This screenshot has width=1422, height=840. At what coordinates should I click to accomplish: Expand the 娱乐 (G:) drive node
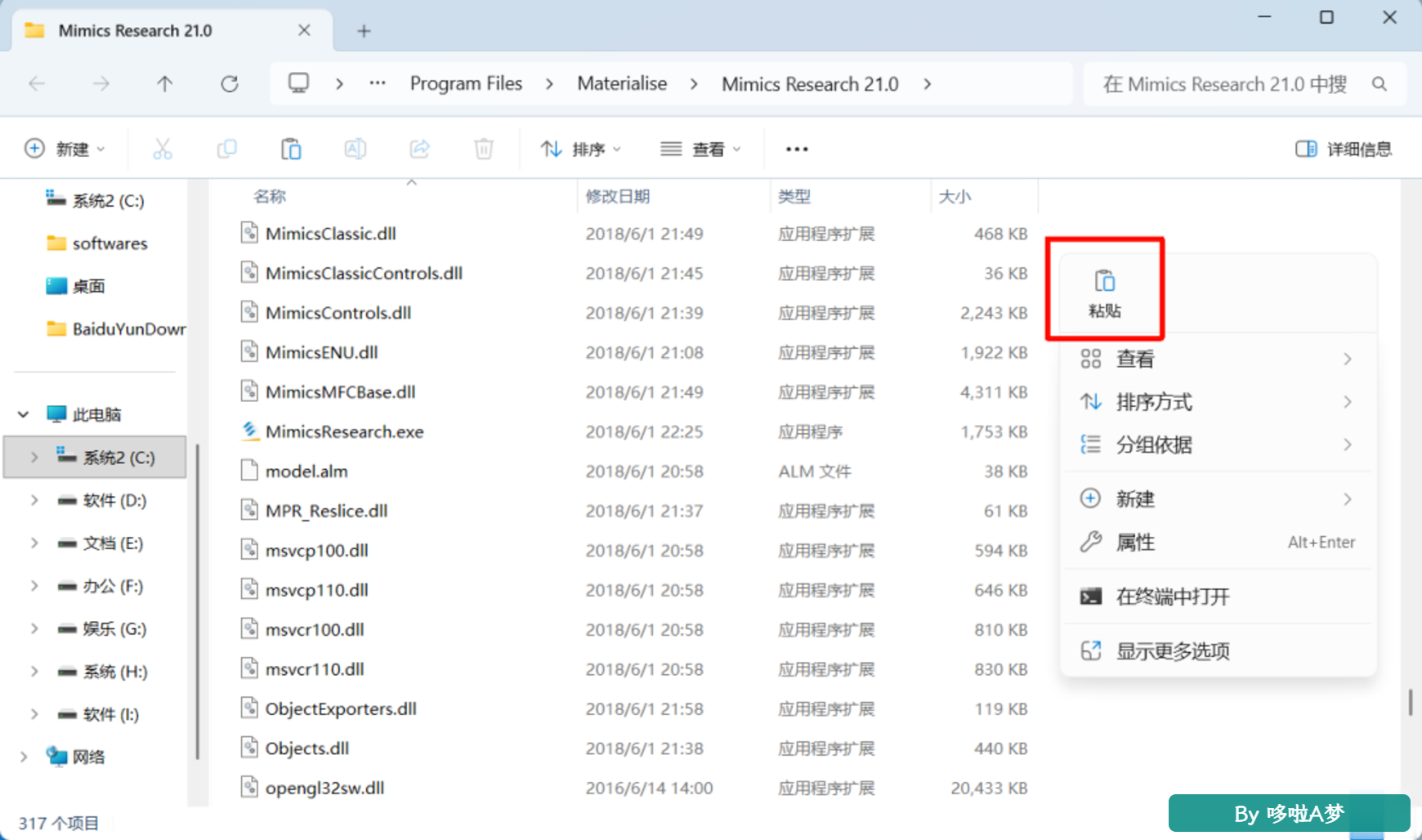pyautogui.click(x=34, y=628)
